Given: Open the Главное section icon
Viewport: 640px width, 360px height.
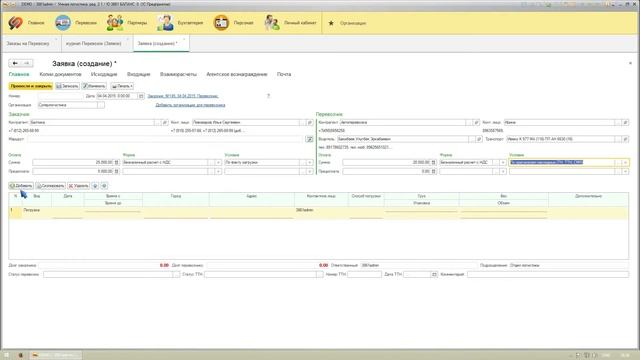Looking at the screenshot, I should 16,23.
